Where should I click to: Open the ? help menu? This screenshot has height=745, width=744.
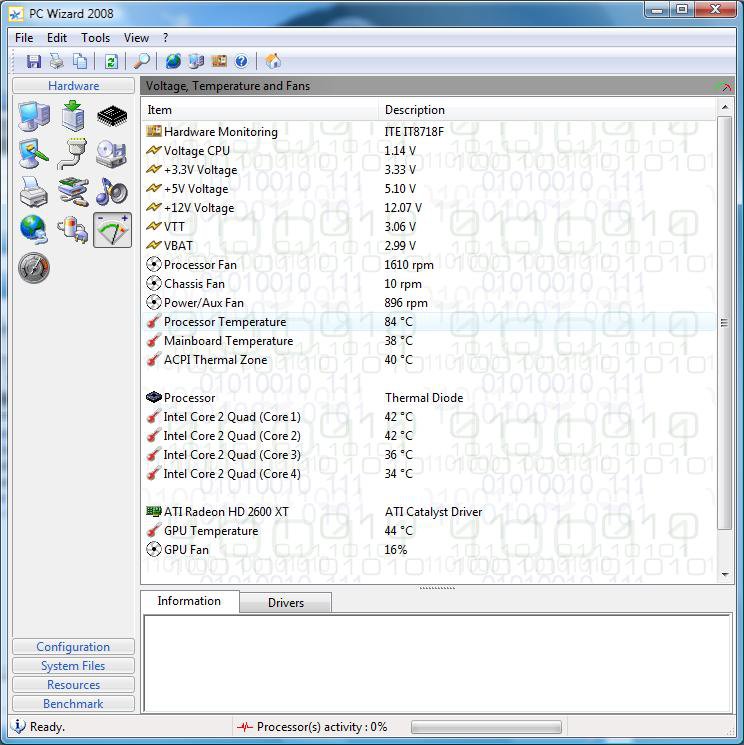[165, 38]
